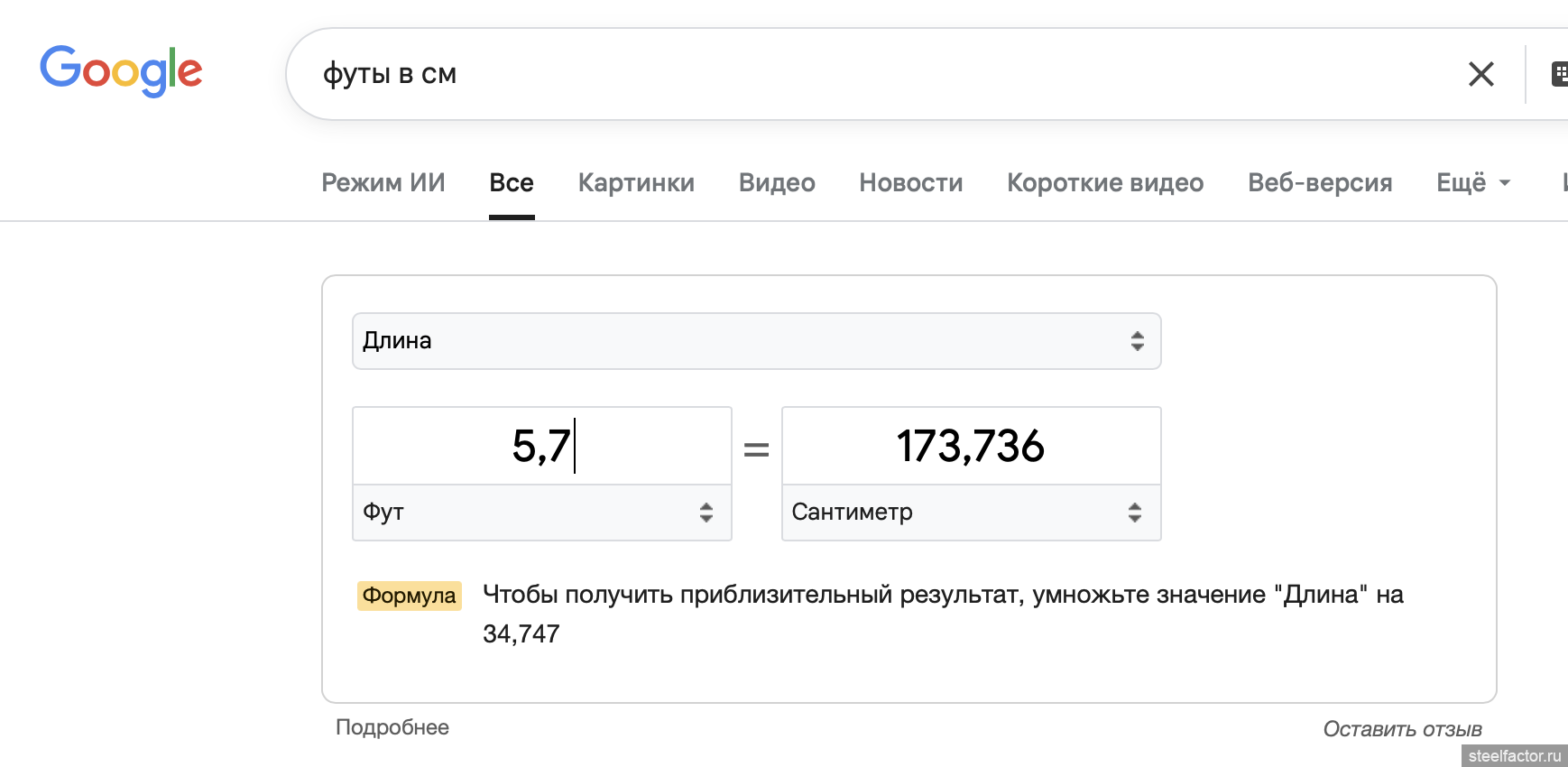Click the centimeter result field 173,736
Screen dimensions: 1568x767
pos(971,446)
